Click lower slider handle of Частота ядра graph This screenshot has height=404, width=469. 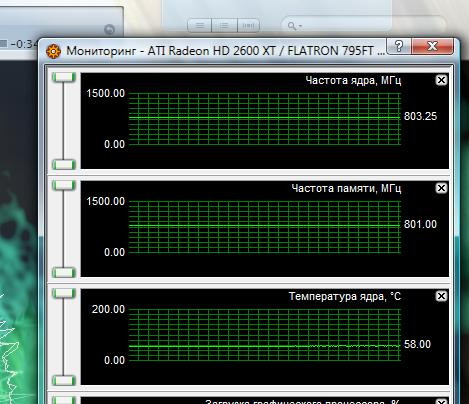coord(64,165)
